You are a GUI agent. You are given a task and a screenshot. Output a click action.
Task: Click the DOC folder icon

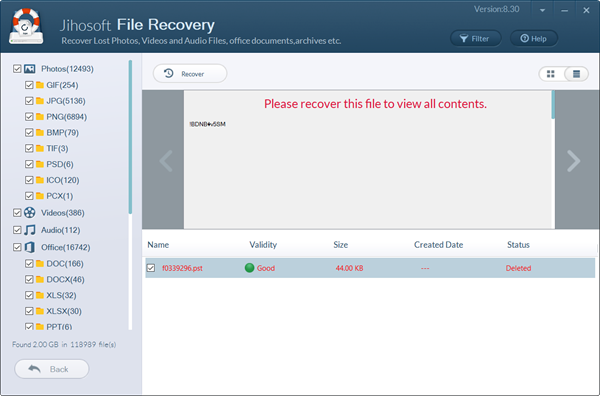coord(40,264)
